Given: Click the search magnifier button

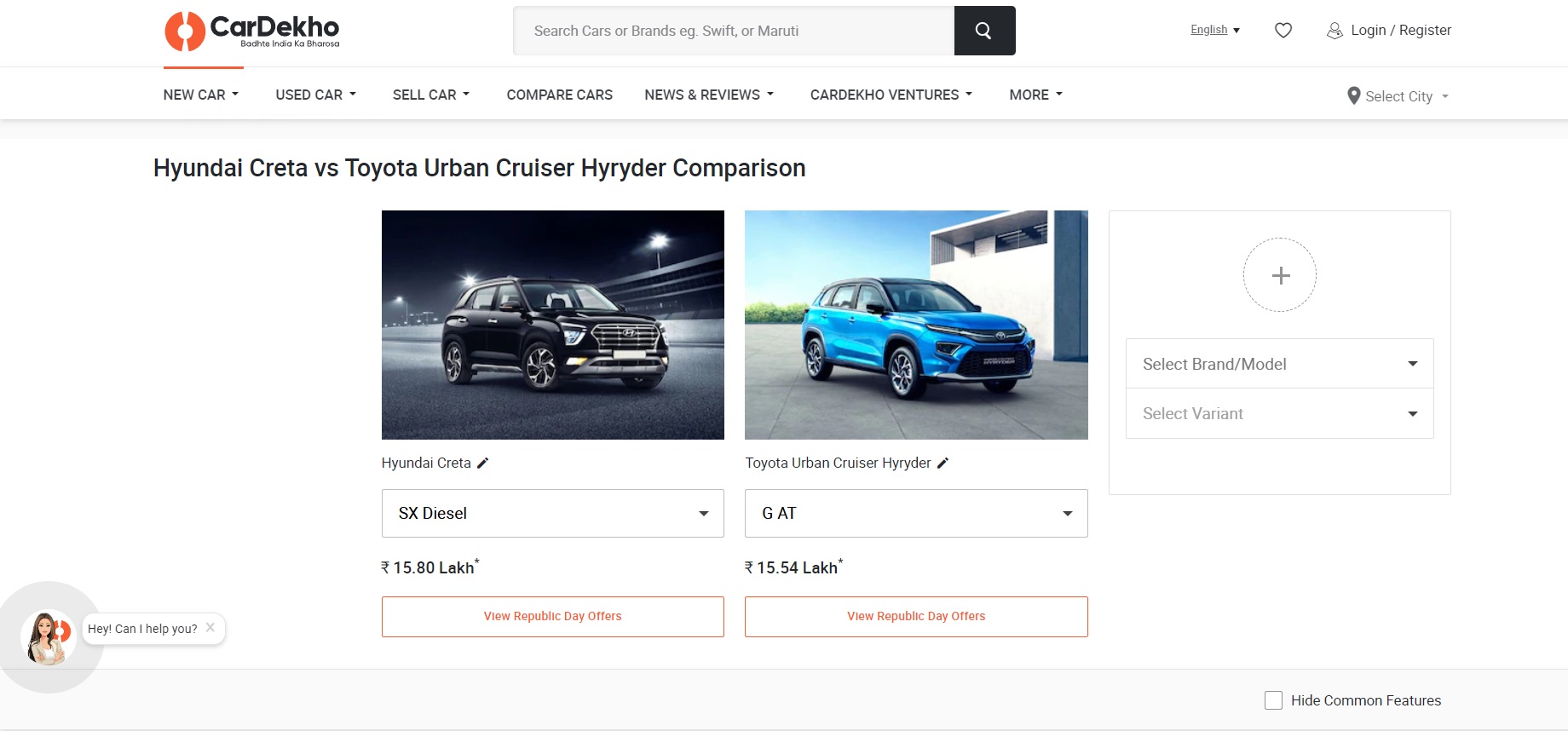Looking at the screenshot, I should (984, 31).
